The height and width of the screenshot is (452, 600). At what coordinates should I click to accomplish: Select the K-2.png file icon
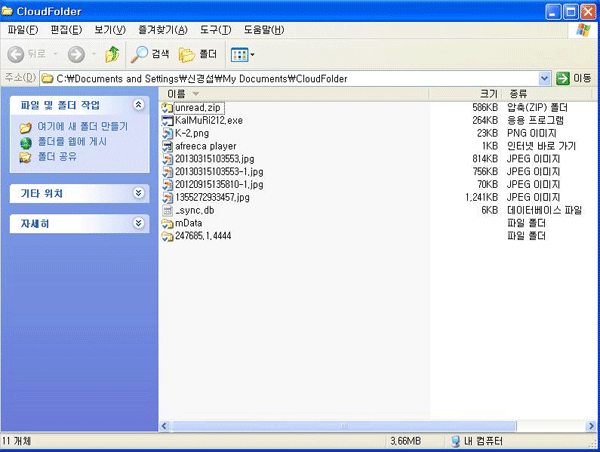(167, 134)
